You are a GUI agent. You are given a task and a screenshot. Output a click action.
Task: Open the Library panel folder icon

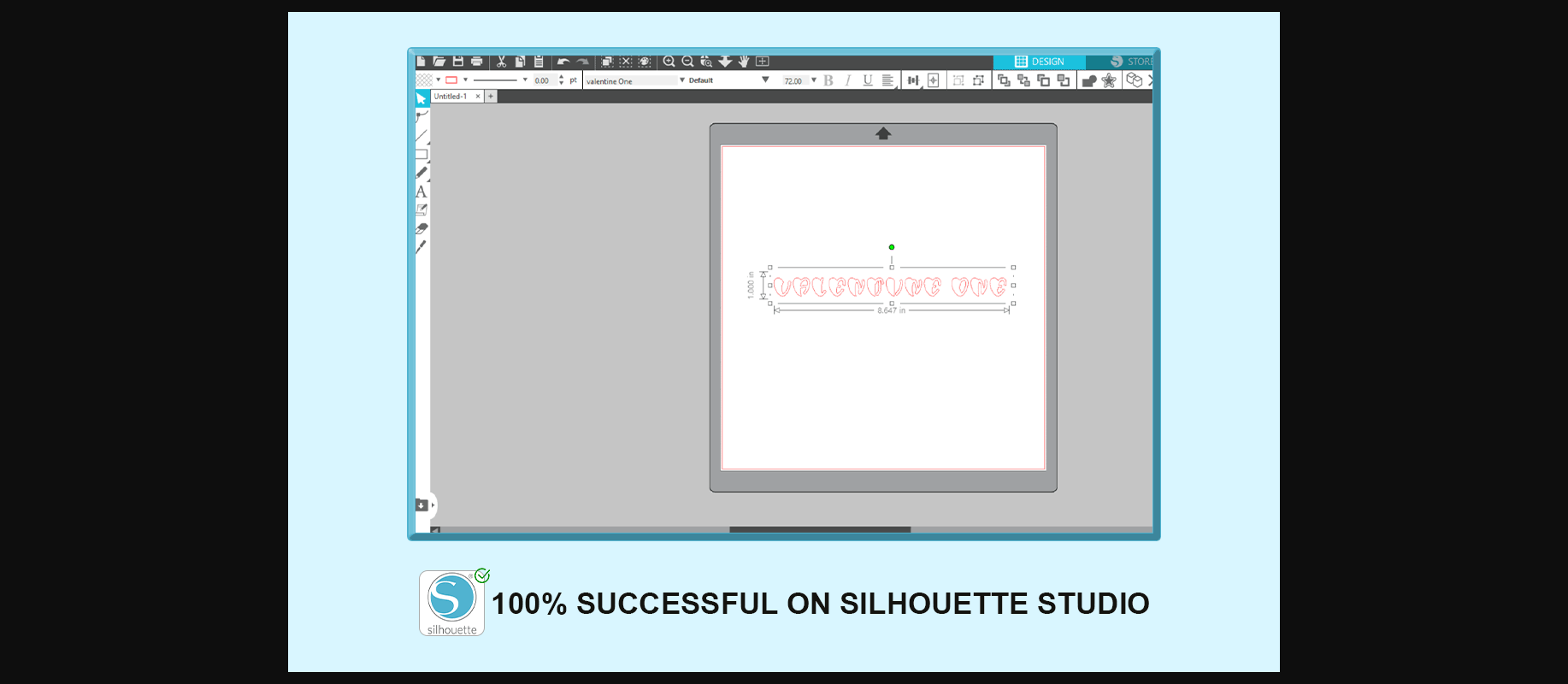tap(421, 505)
